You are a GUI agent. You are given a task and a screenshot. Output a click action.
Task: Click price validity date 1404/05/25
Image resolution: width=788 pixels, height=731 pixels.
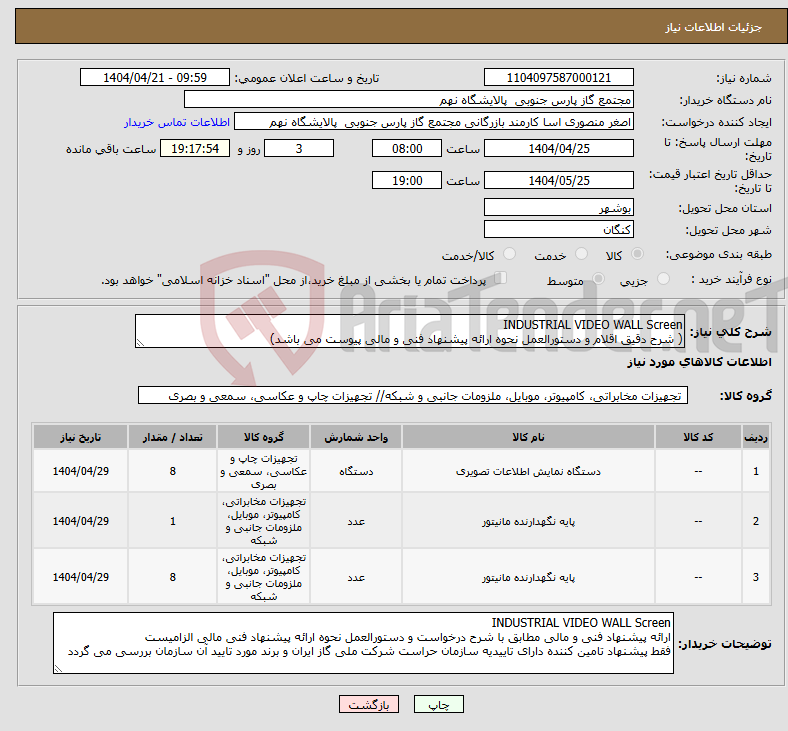[x=558, y=180]
